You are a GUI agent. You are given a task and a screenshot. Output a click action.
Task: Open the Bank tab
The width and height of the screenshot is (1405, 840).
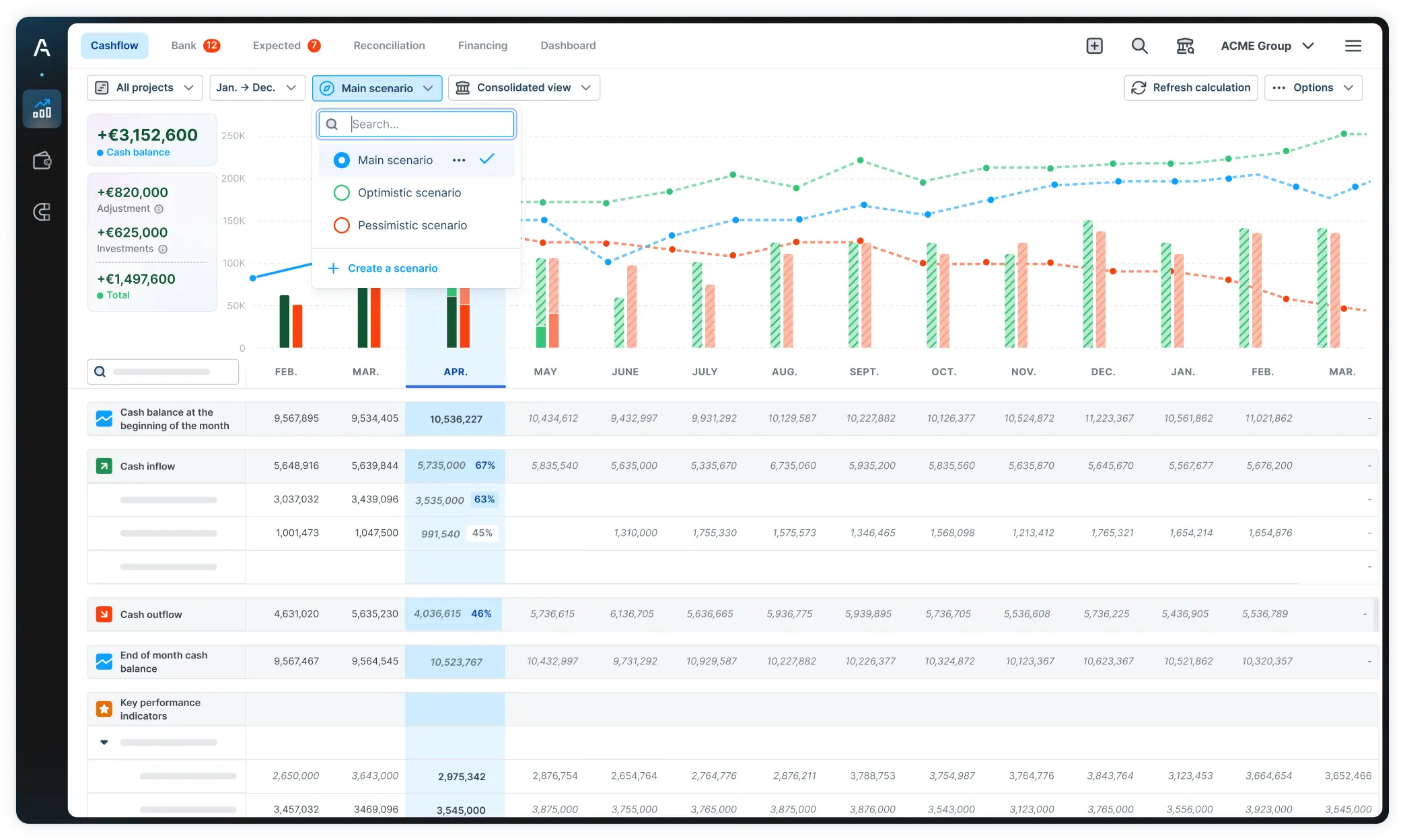click(184, 46)
